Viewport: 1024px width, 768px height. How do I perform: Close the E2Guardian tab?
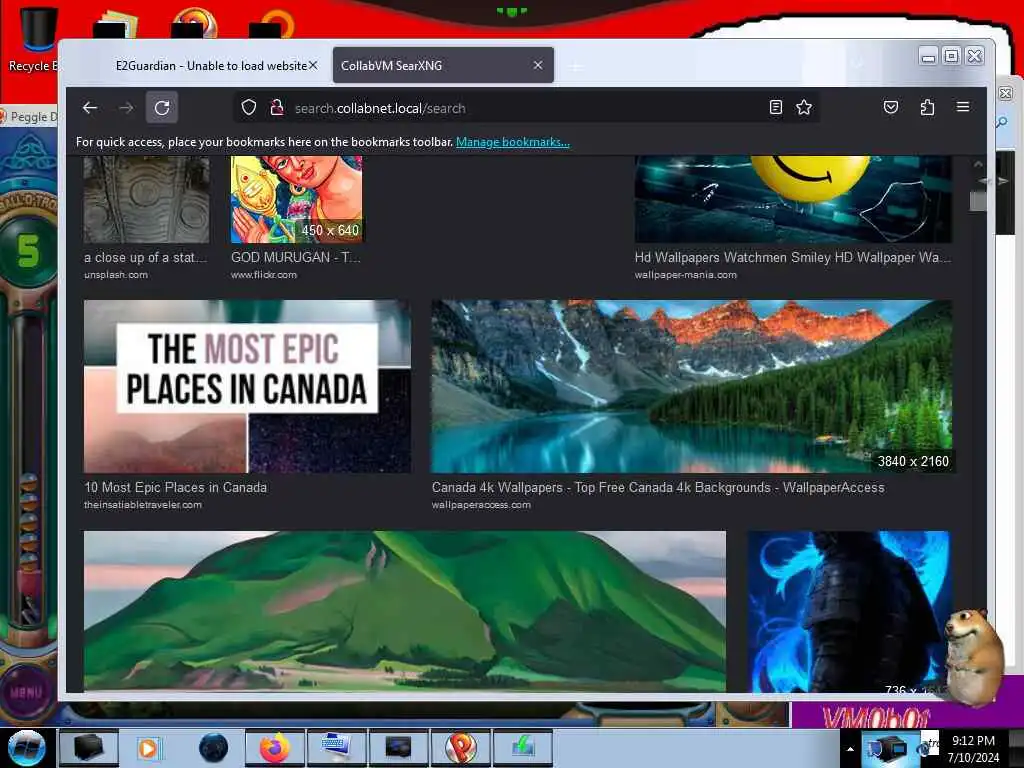313,65
